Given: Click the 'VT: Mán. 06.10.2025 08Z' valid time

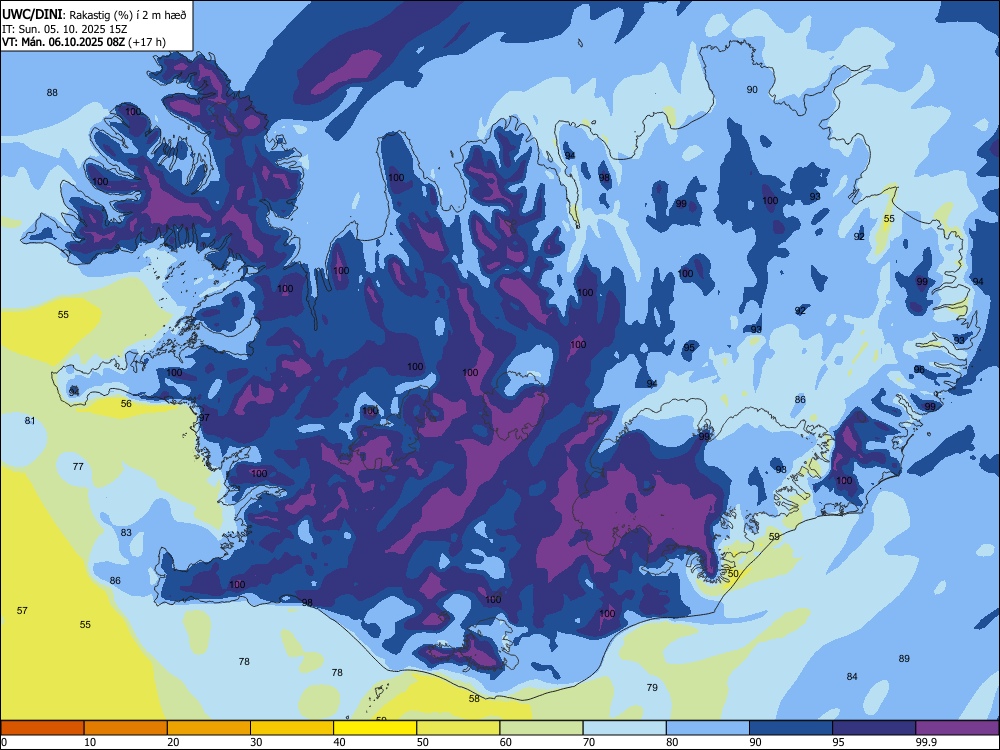Looking at the screenshot, I should (63, 42).
